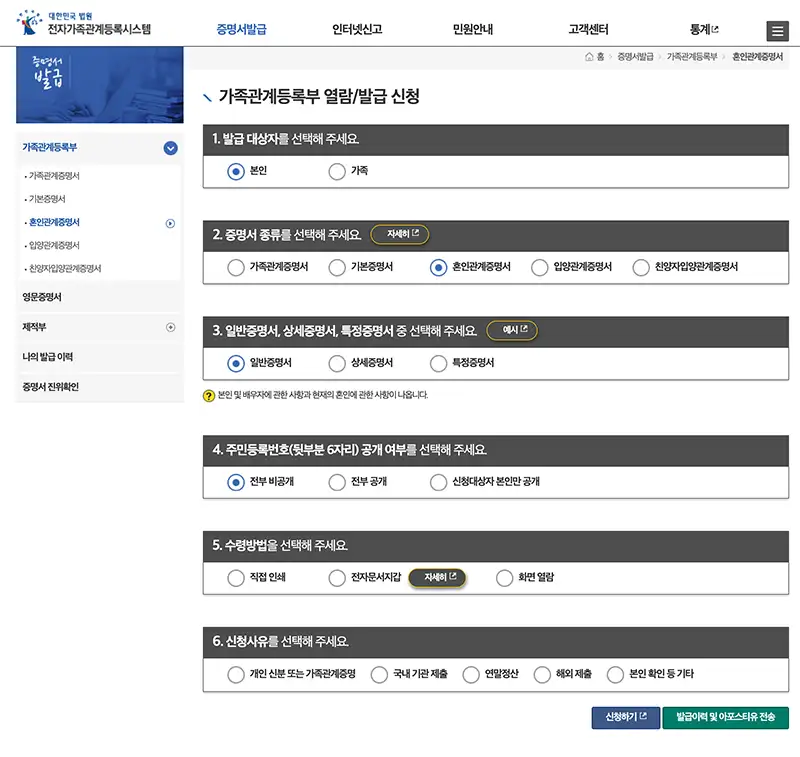Viewport: 800px width, 757px height.
Task: Select 개인 신분 또는 가족관계증명 reason
Action: 236,674
